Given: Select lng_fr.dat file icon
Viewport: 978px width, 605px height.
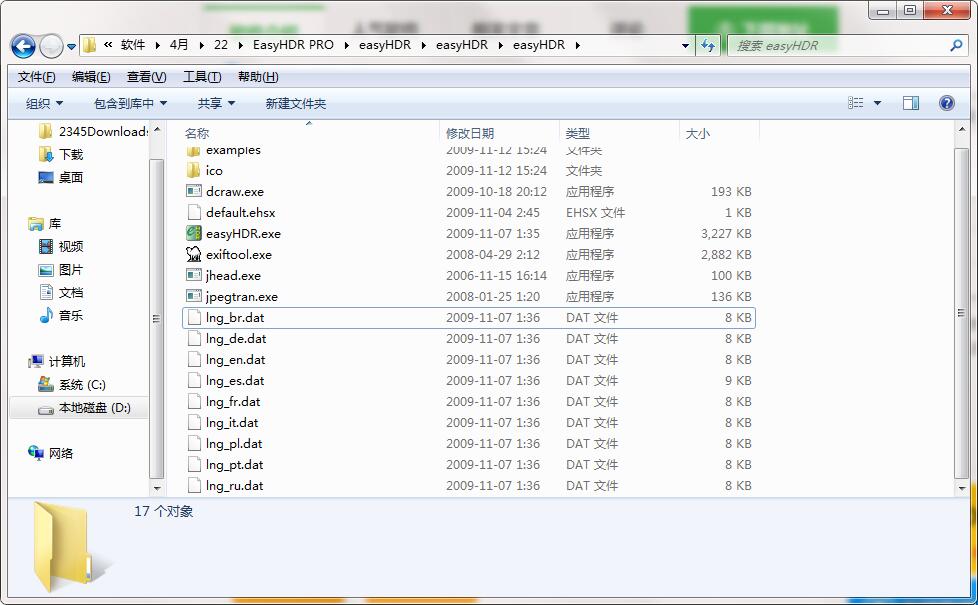Looking at the screenshot, I should pyautogui.click(x=193, y=402).
